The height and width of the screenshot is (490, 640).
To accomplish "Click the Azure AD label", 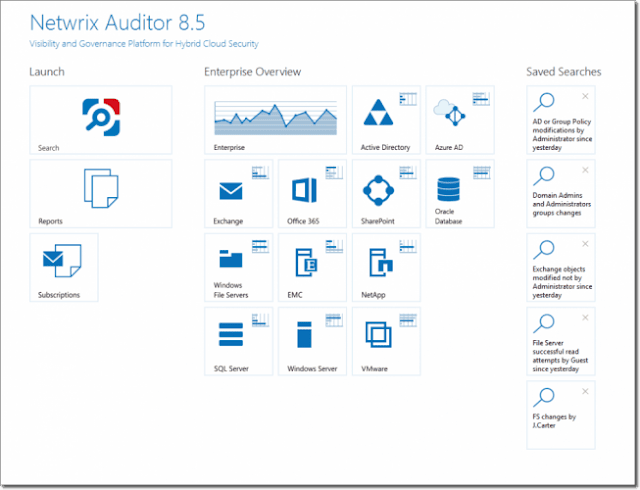I will point(449,147).
